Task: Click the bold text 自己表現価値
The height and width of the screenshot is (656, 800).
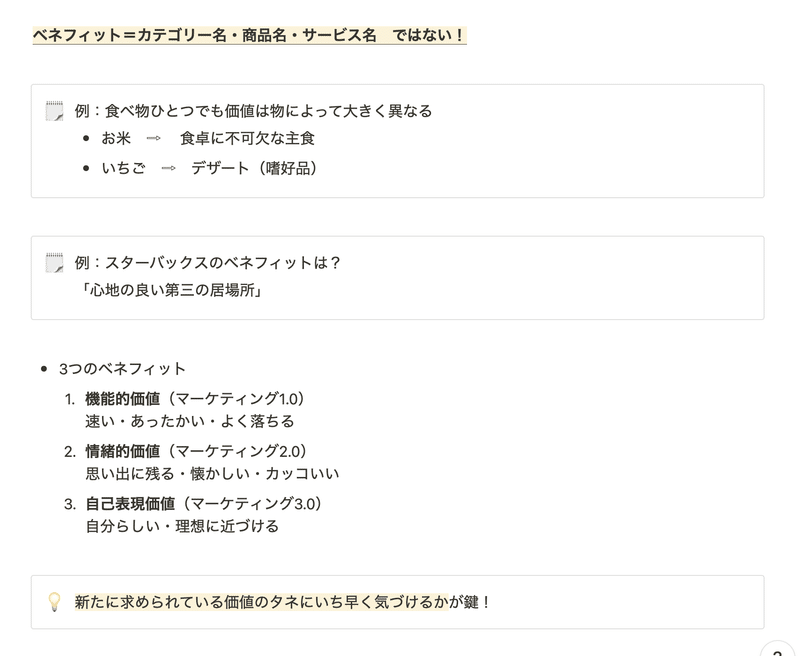Action: pos(130,503)
